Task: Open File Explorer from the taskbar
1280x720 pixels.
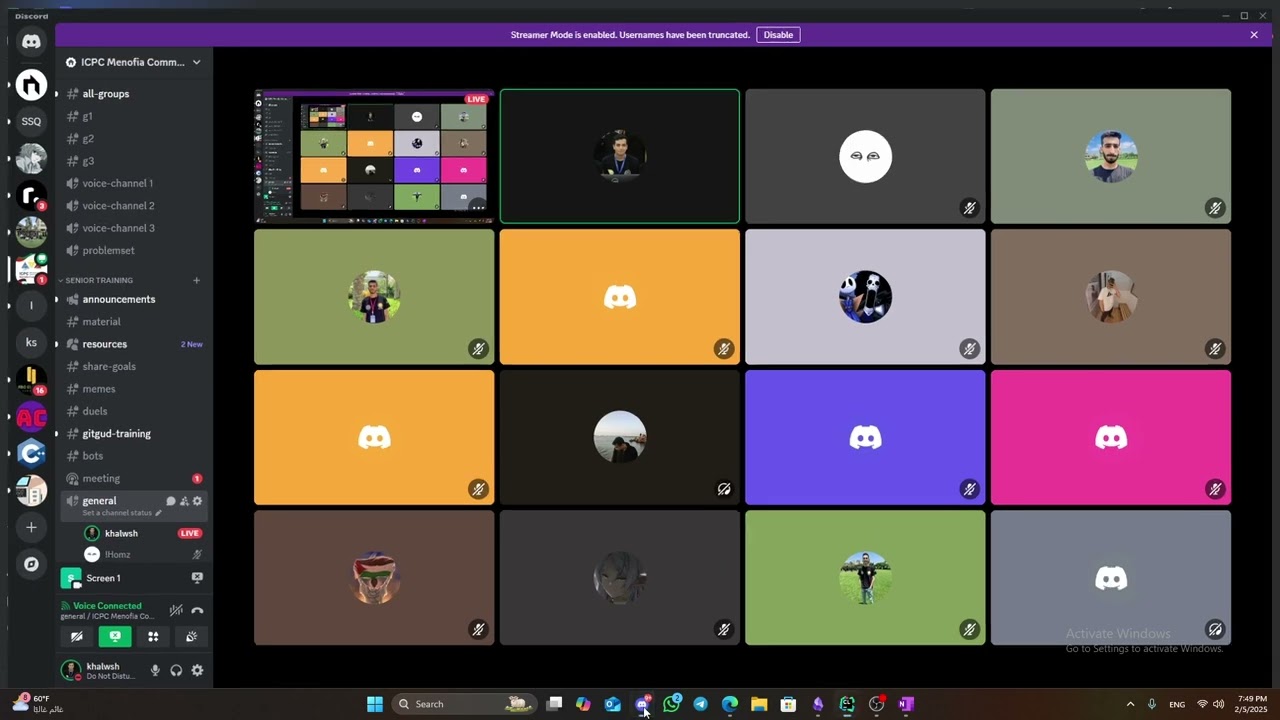Action: [x=759, y=704]
